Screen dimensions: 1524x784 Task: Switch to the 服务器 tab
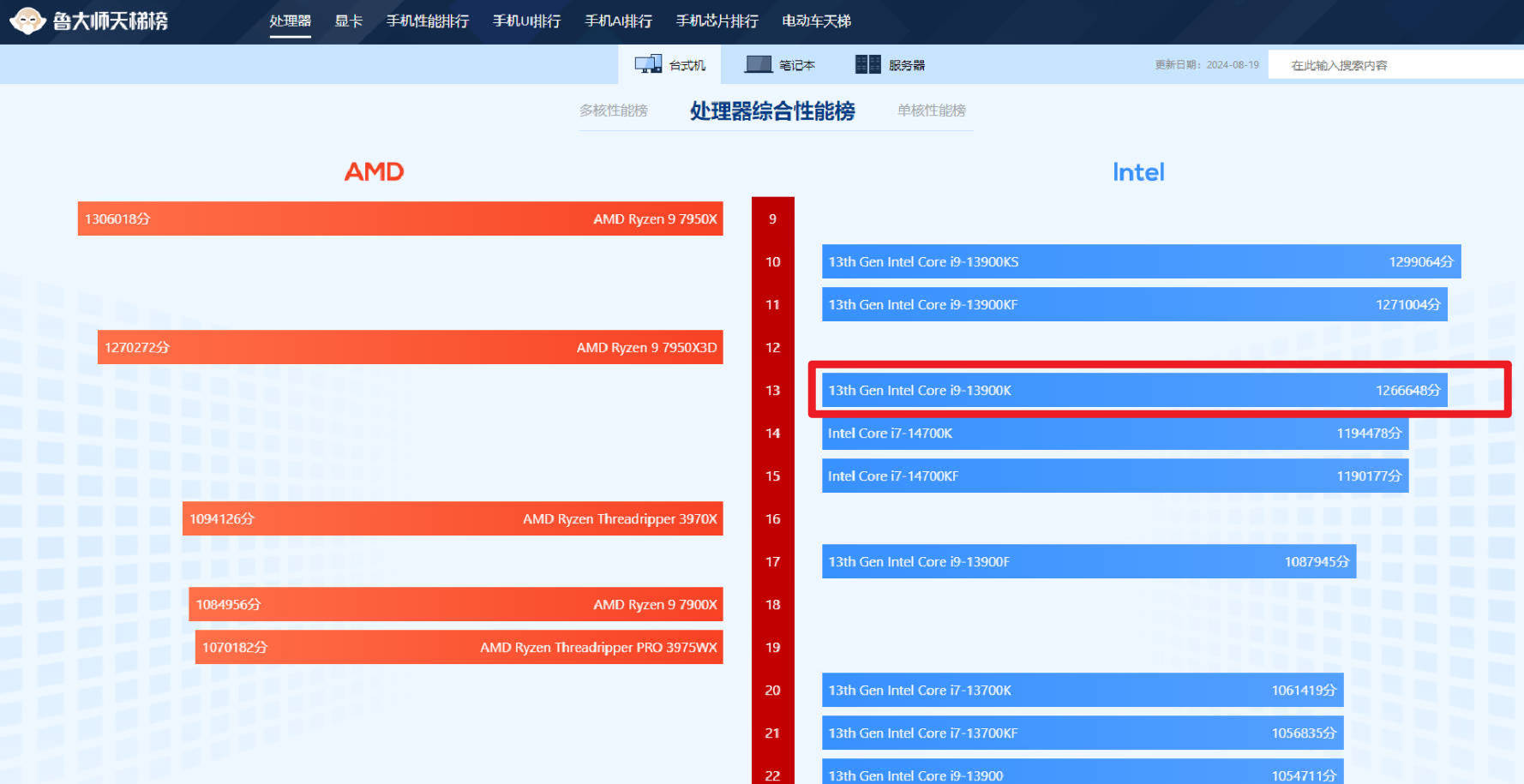pos(890,64)
